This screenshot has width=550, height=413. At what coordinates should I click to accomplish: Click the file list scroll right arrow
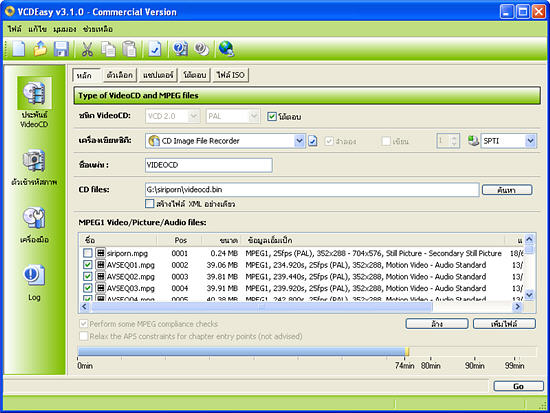517,307
